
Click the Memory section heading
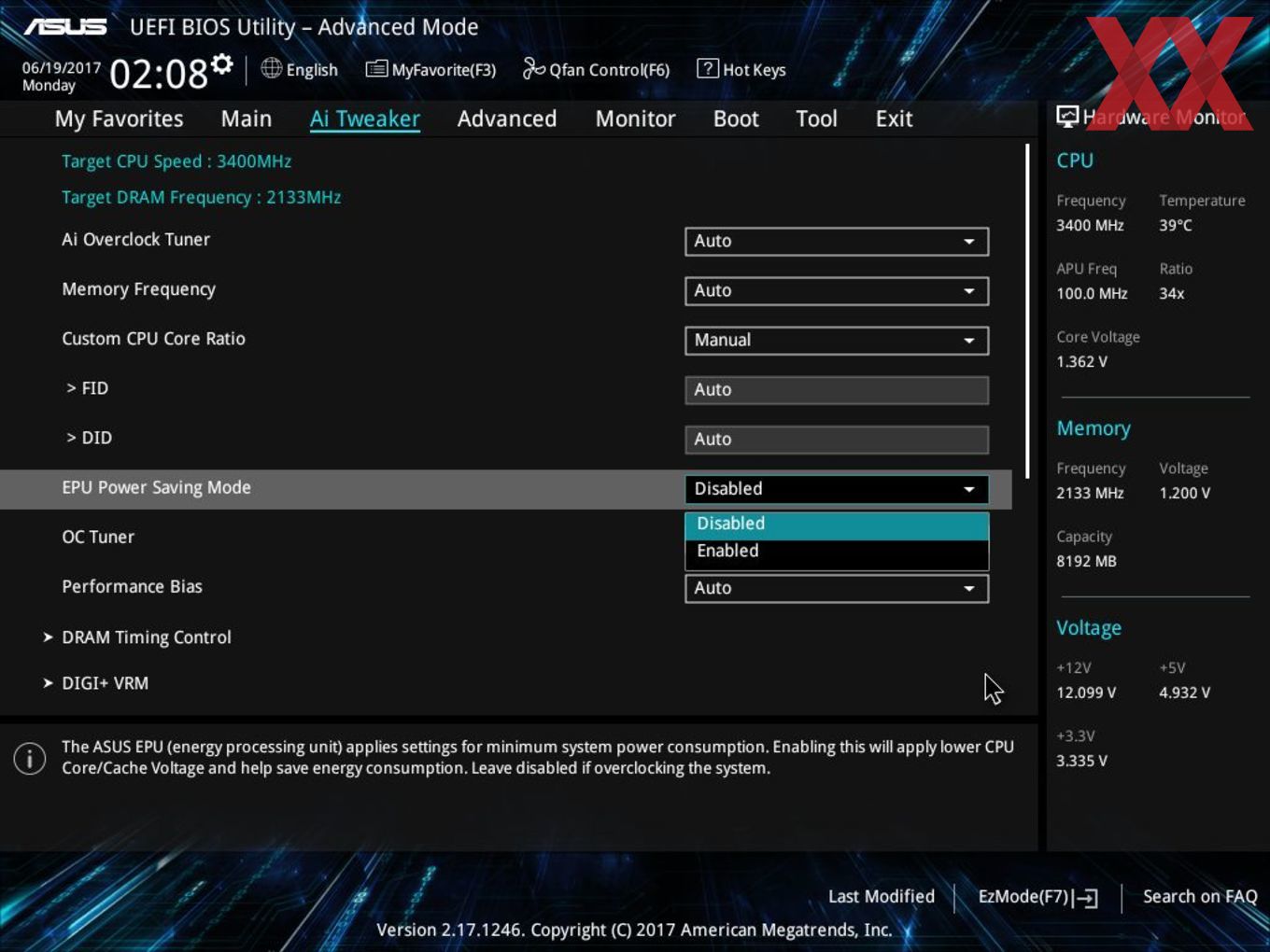tap(1094, 428)
